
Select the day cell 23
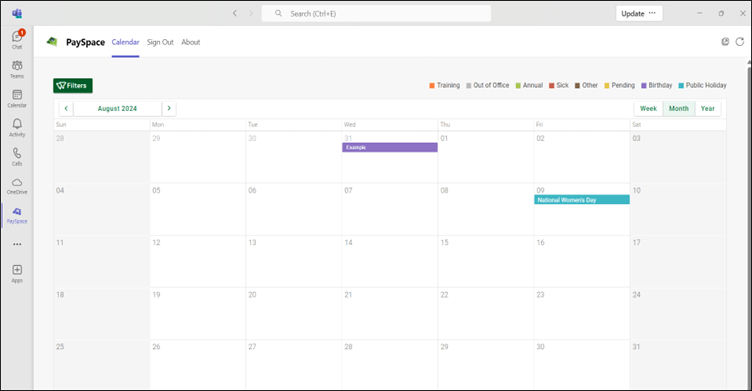[582, 314]
